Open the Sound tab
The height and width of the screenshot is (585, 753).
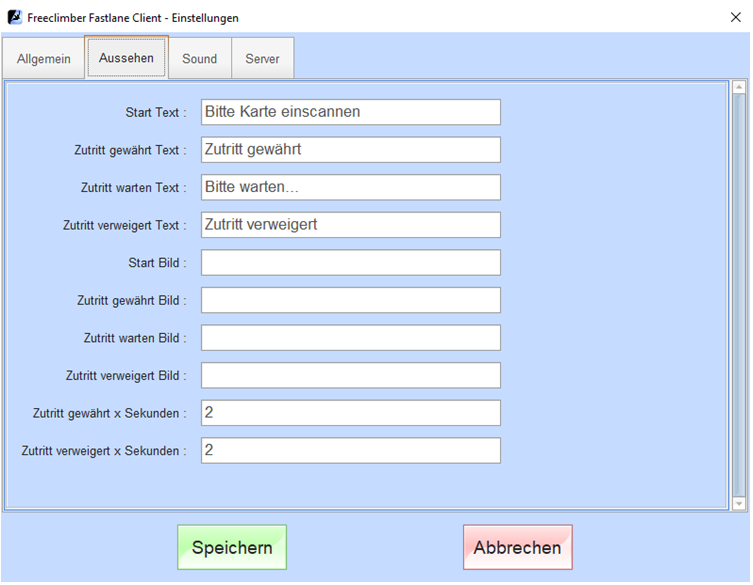pos(199,59)
